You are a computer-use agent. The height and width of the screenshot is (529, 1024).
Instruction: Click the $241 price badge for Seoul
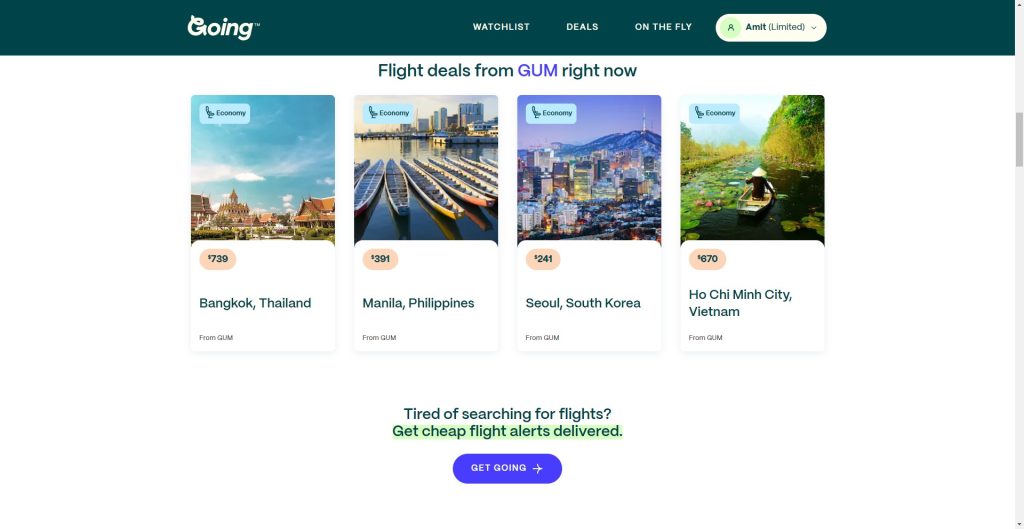543,259
